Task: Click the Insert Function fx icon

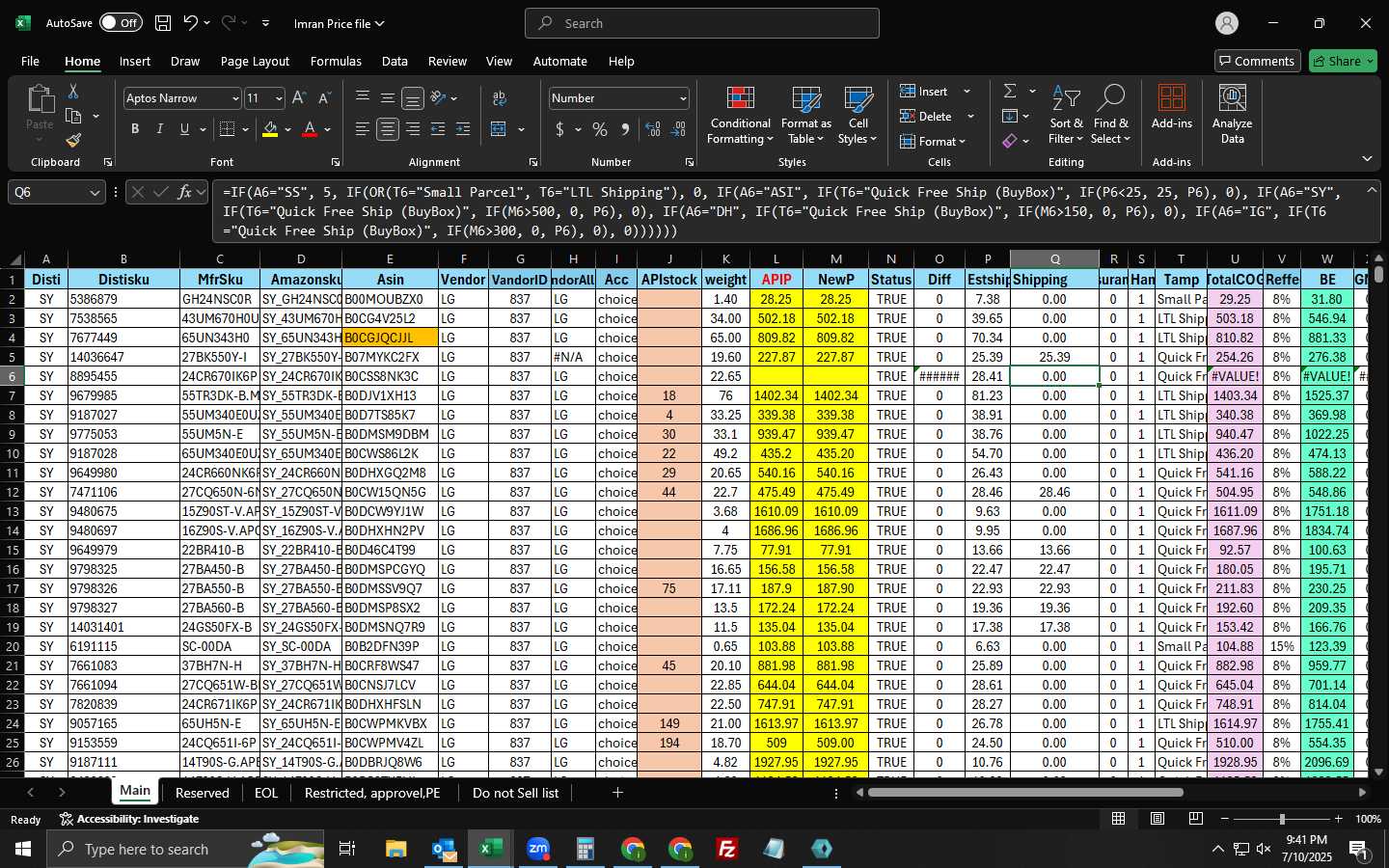Action: (184, 192)
